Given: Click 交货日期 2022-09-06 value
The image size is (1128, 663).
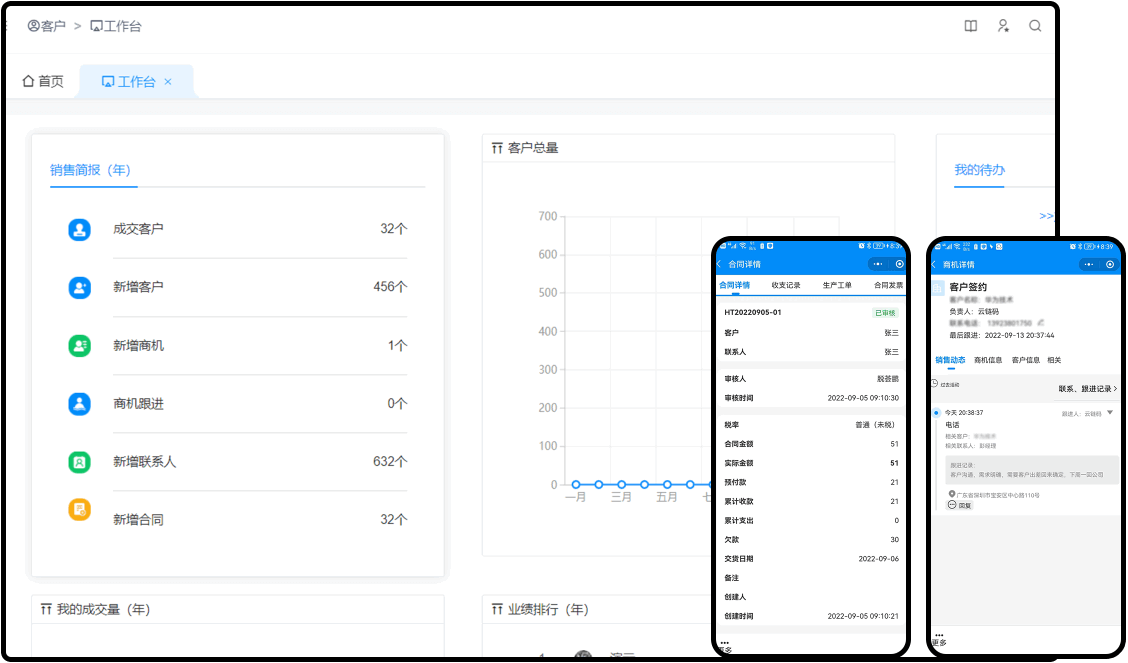Looking at the screenshot, I should click(878, 559).
